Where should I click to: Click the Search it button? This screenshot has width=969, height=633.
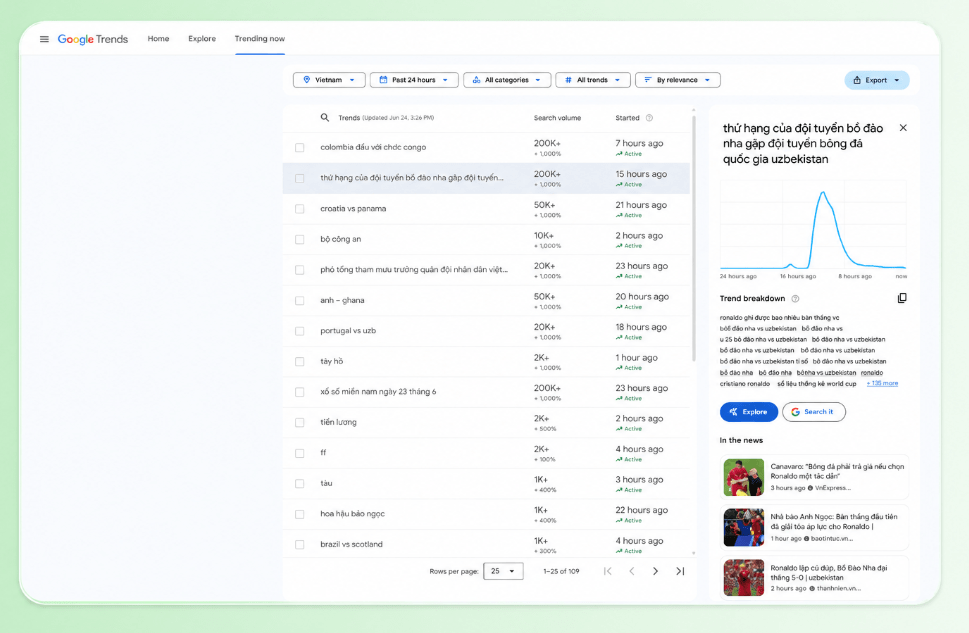pos(813,412)
